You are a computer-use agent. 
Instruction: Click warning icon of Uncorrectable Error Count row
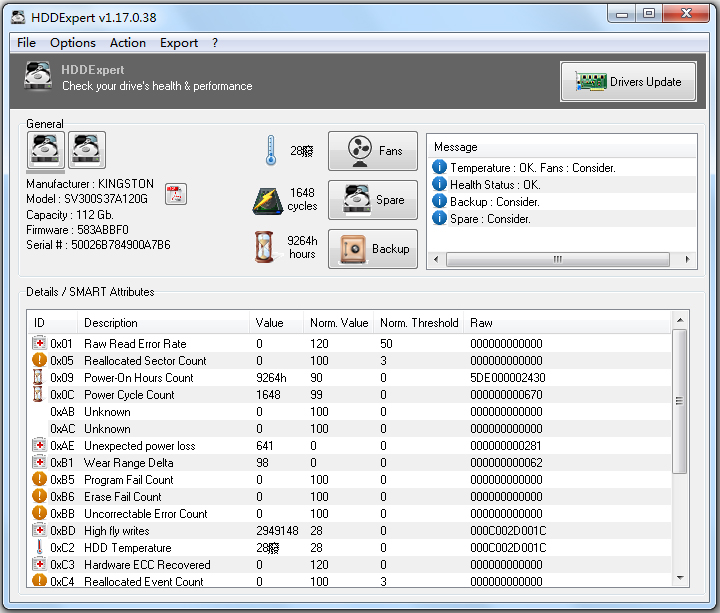[39, 513]
